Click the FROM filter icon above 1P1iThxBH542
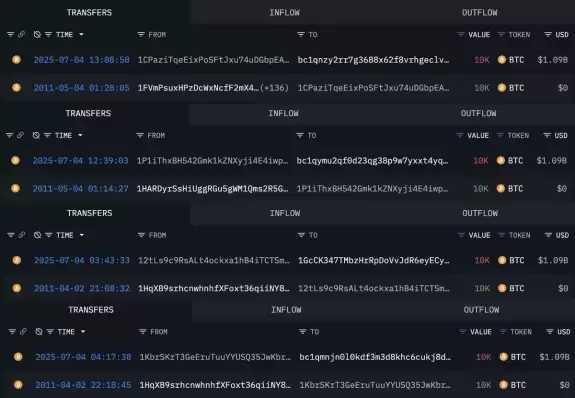The width and height of the screenshot is (575, 398). [x=140, y=135]
